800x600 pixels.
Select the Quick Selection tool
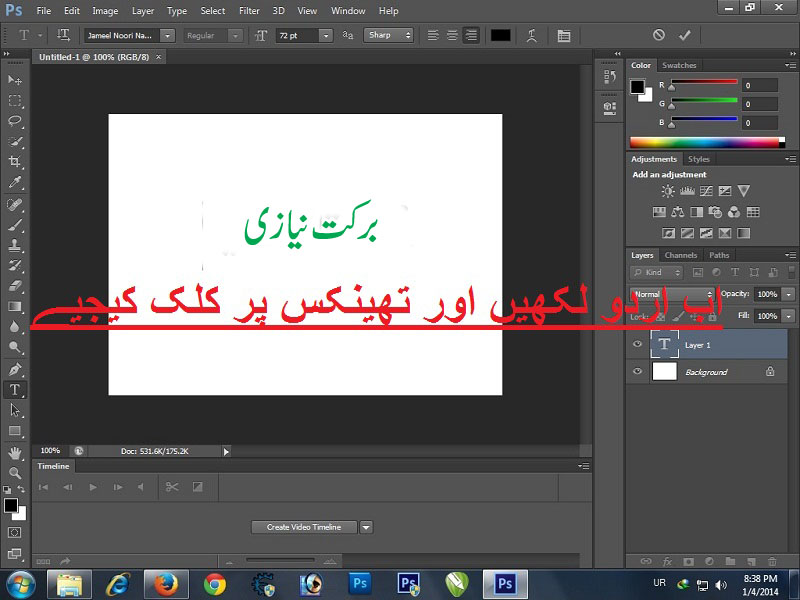15,142
